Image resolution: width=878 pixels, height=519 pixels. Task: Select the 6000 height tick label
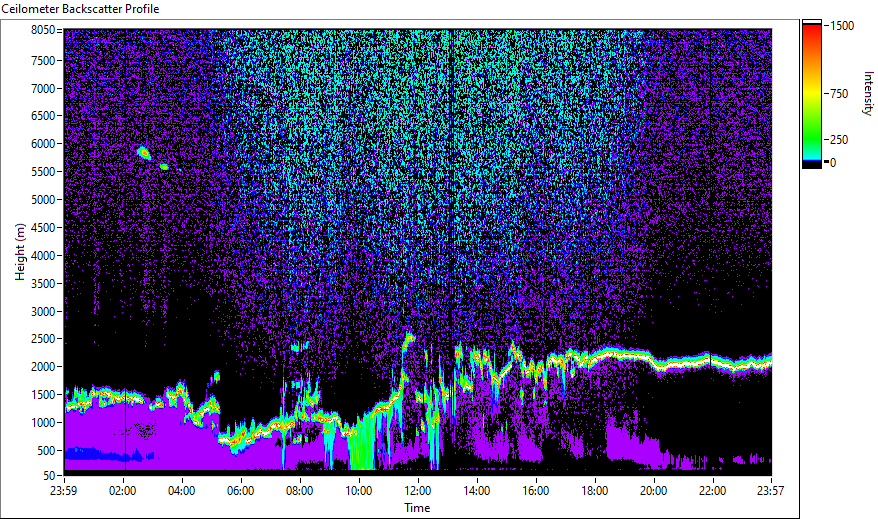pyautogui.click(x=43, y=144)
